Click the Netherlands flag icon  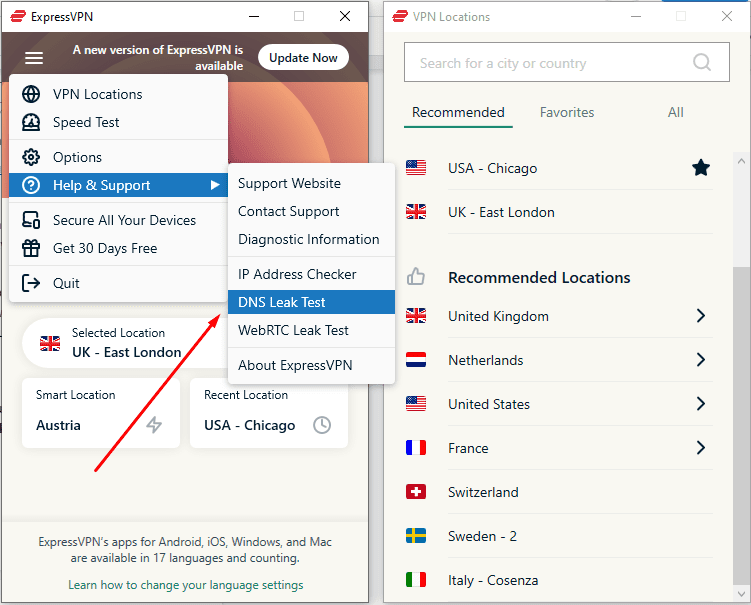pos(416,360)
